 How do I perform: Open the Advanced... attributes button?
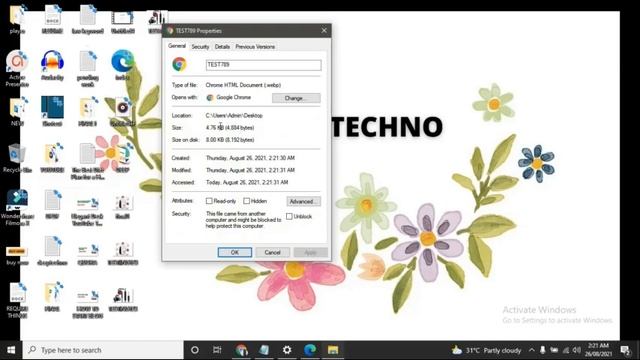tap(303, 202)
